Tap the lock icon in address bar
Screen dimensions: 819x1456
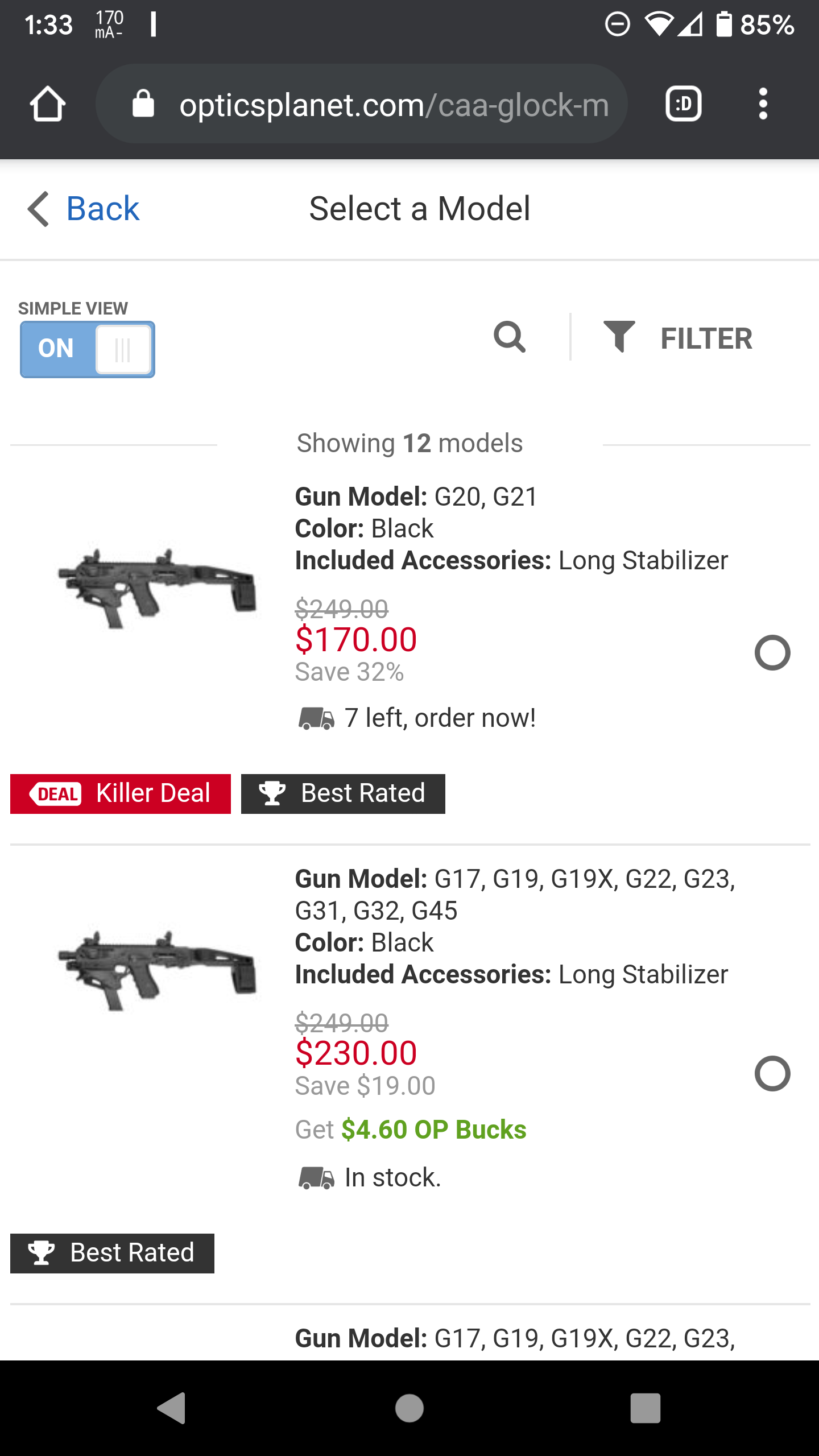pos(143,104)
